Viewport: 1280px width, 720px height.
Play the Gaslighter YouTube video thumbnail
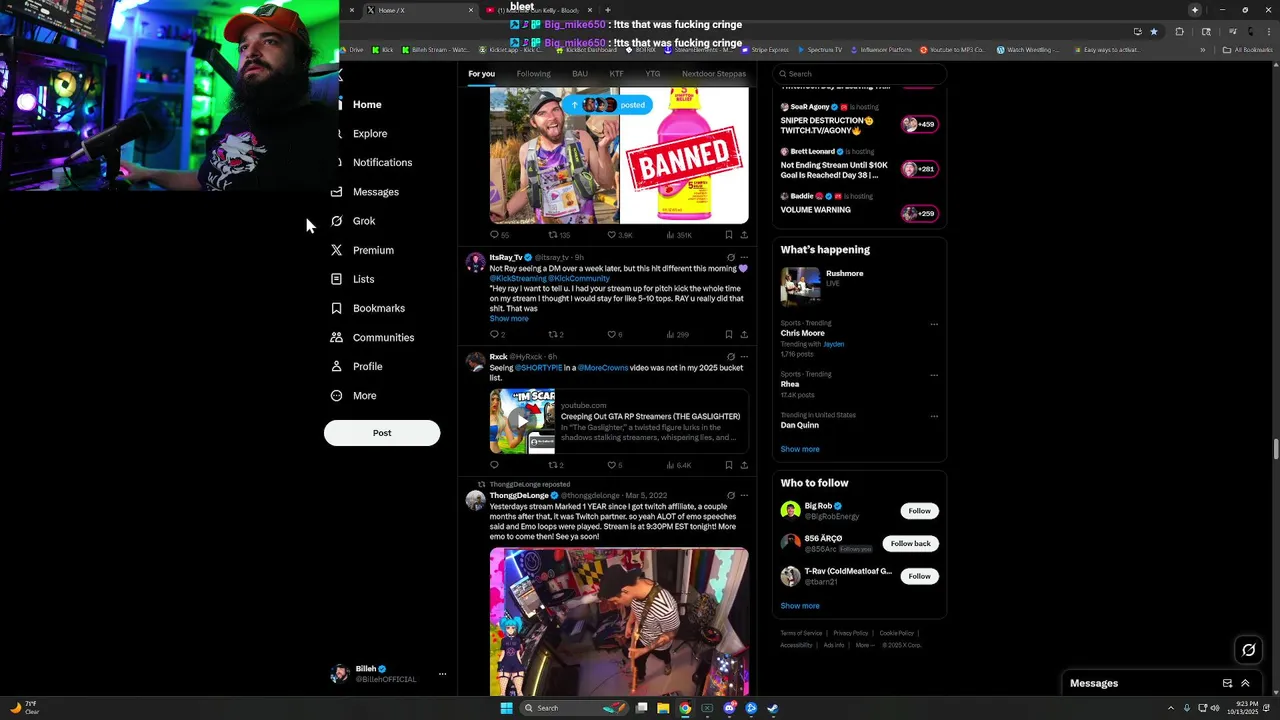click(522, 421)
